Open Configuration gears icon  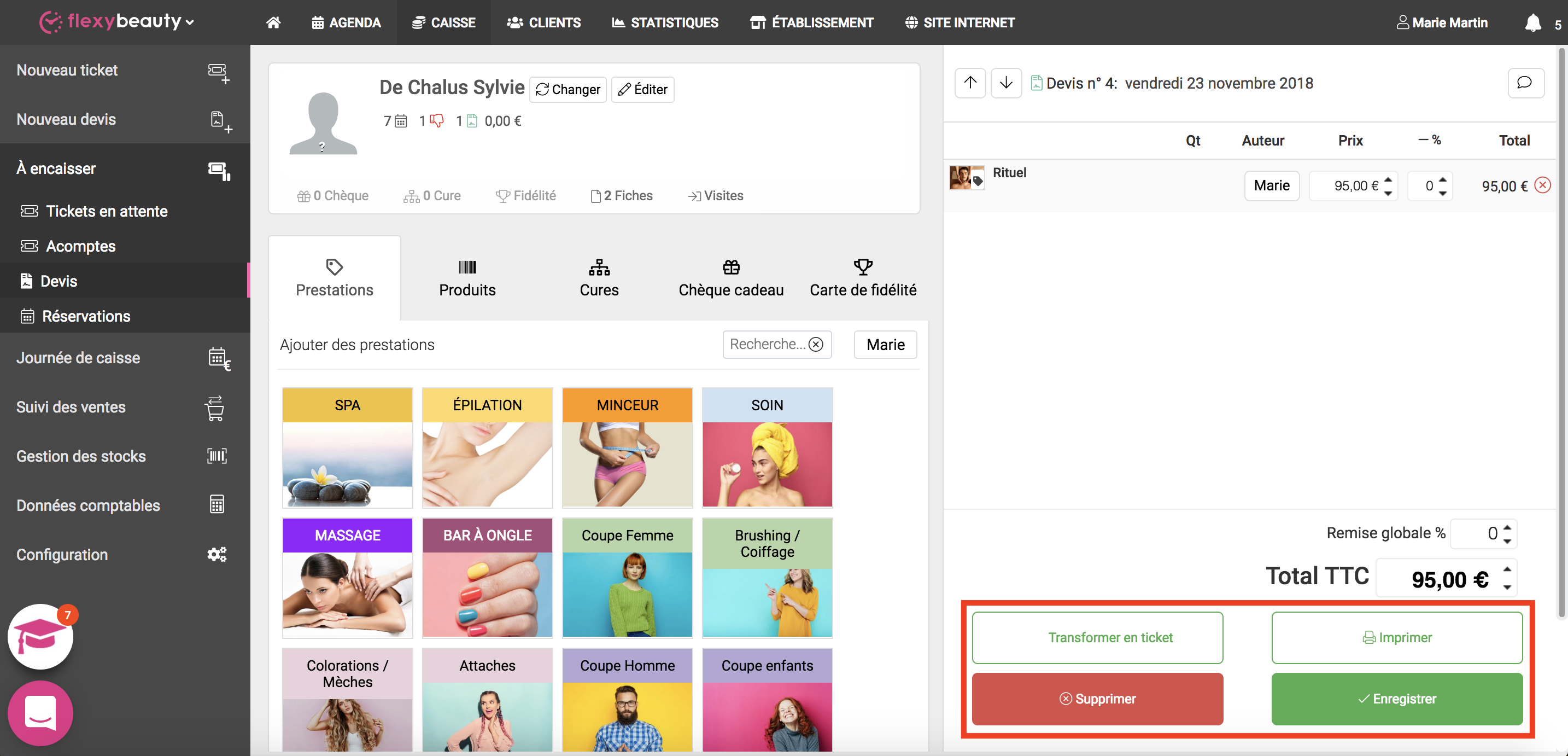click(x=217, y=554)
